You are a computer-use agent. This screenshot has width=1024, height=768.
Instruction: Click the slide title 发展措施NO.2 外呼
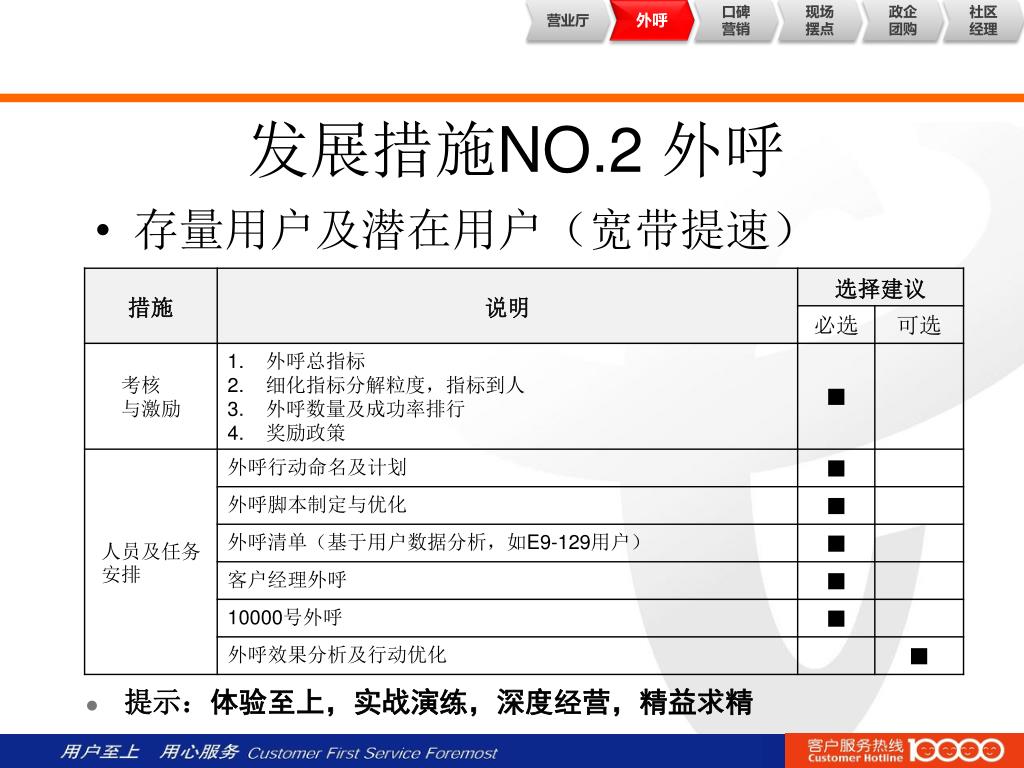click(x=516, y=150)
